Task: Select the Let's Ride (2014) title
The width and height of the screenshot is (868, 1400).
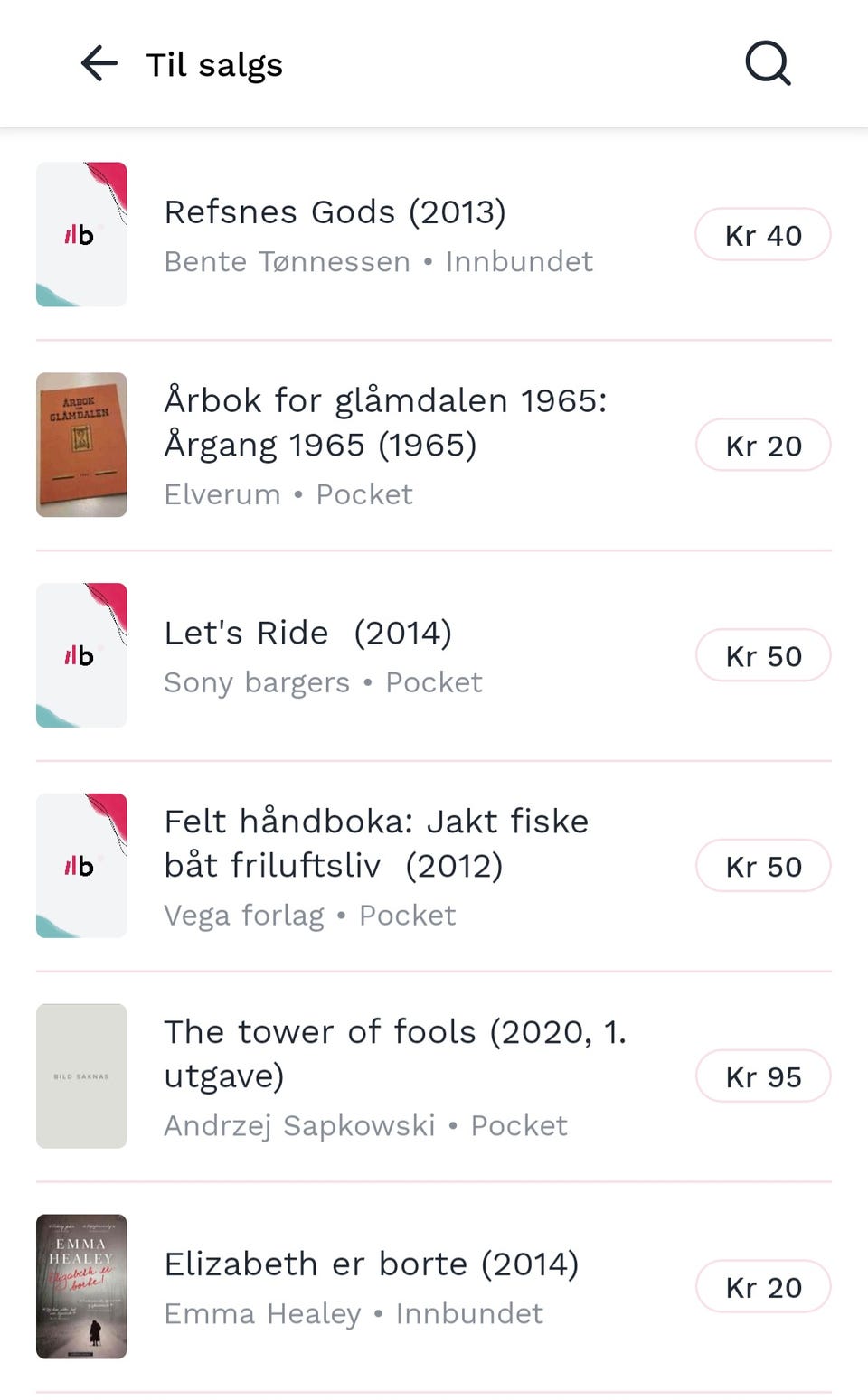Action: [307, 633]
